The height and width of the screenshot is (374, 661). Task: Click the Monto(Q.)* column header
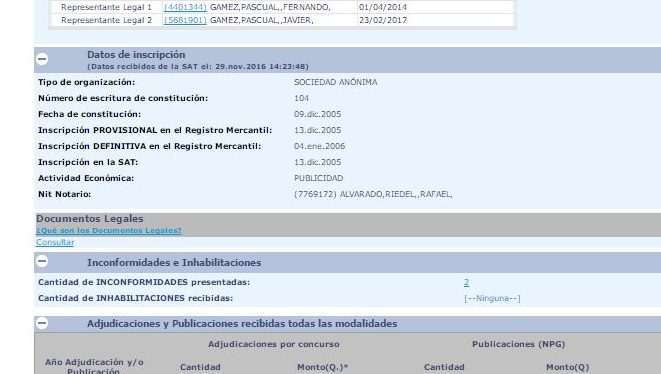(x=322, y=367)
